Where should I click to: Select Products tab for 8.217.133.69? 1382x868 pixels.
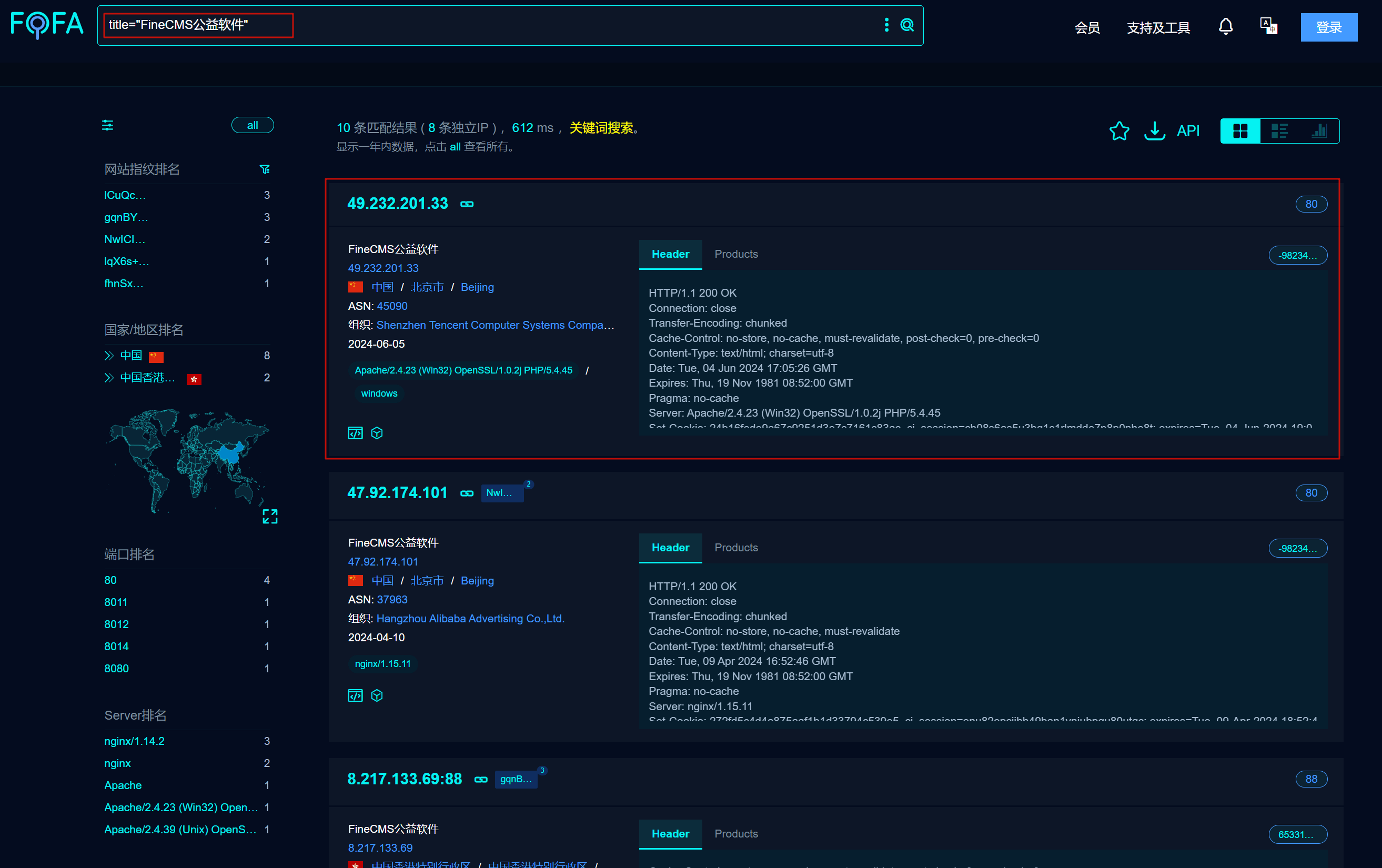coord(736,834)
